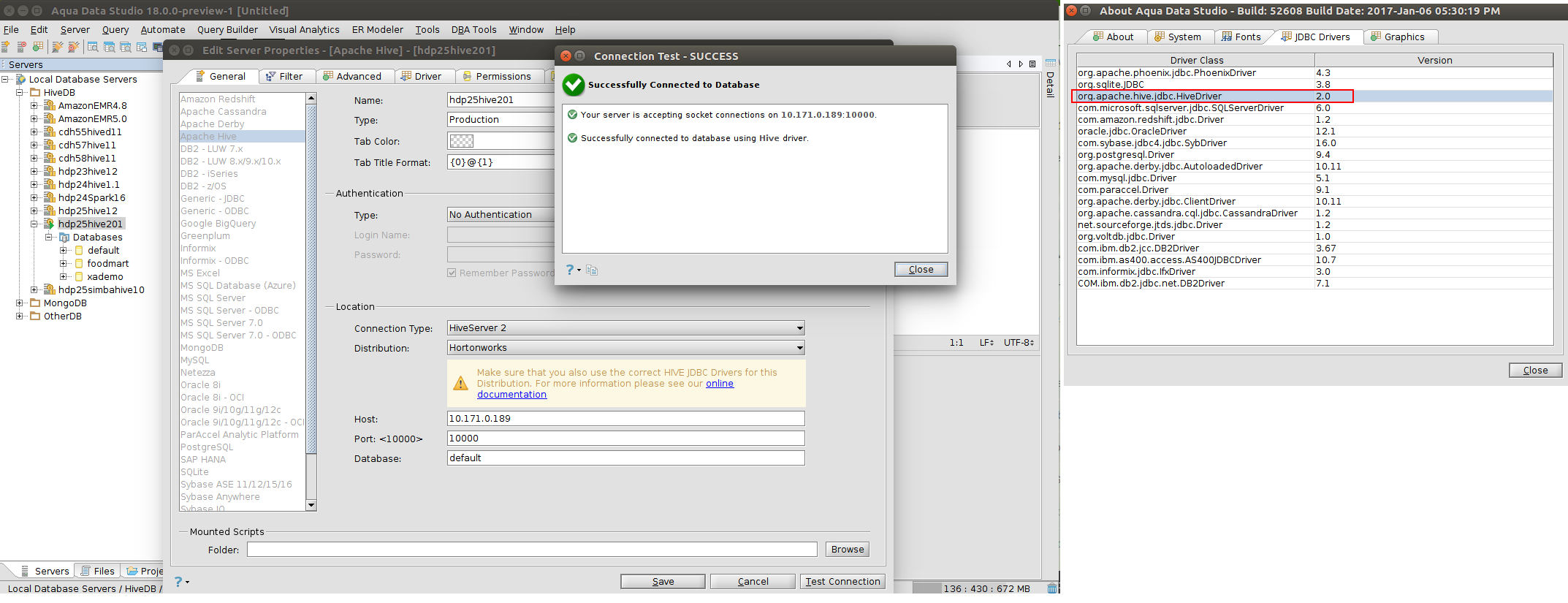Click the grid icon above the Detail side tab
This screenshot has height=603, width=1568.
click(1051, 63)
